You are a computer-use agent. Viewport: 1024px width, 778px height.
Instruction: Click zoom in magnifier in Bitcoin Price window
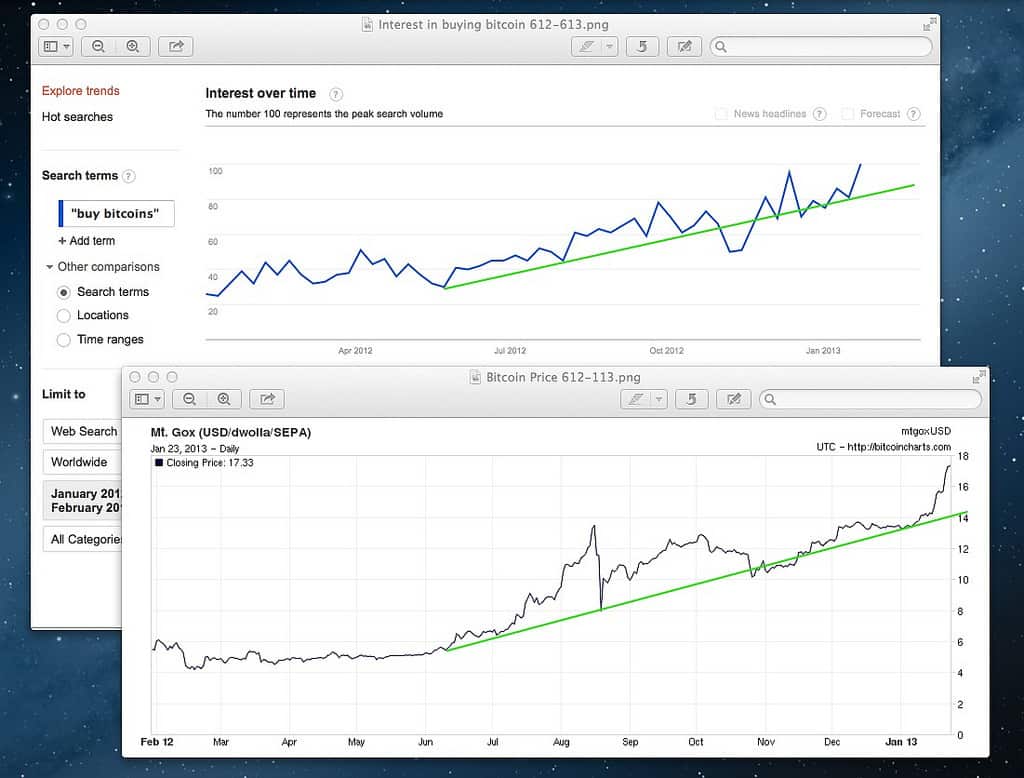[x=224, y=399]
